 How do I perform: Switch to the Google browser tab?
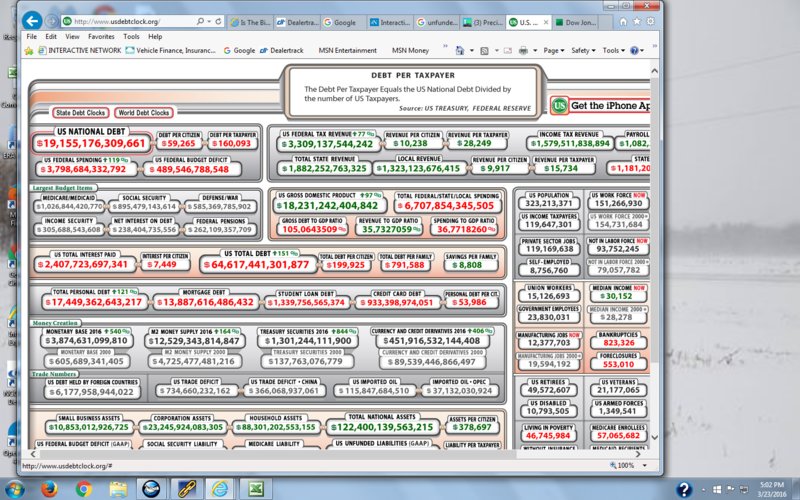(343, 22)
